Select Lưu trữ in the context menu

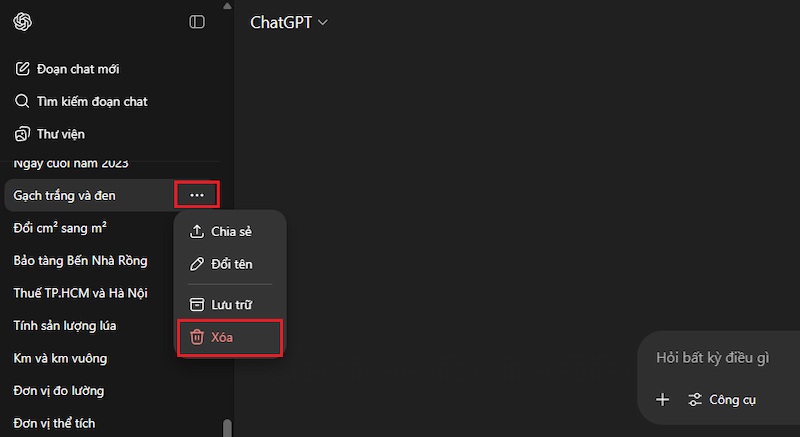point(230,304)
